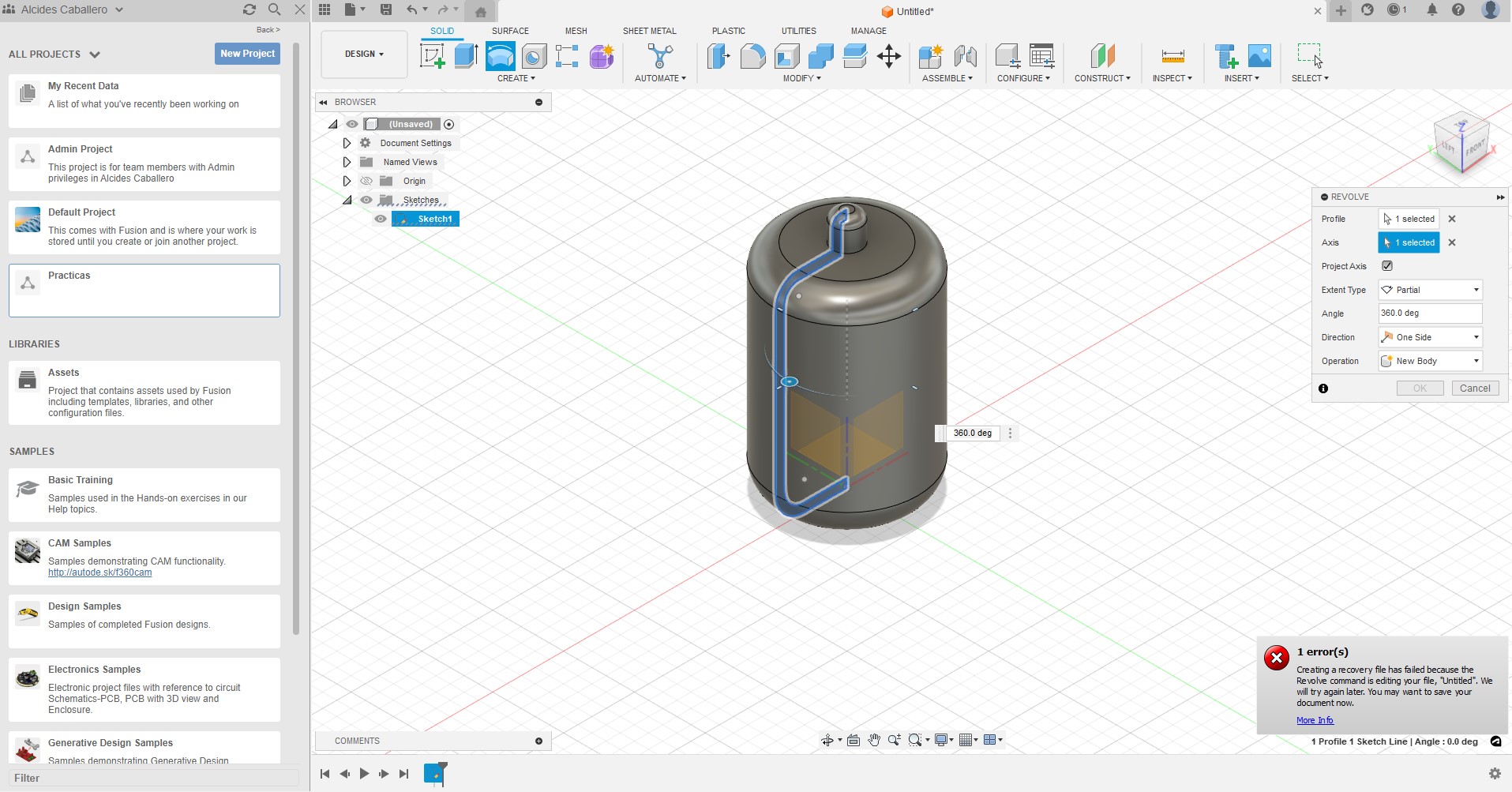The height and width of the screenshot is (792, 1512).
Task: Select the Fillet tool
Action: point(752,56)
